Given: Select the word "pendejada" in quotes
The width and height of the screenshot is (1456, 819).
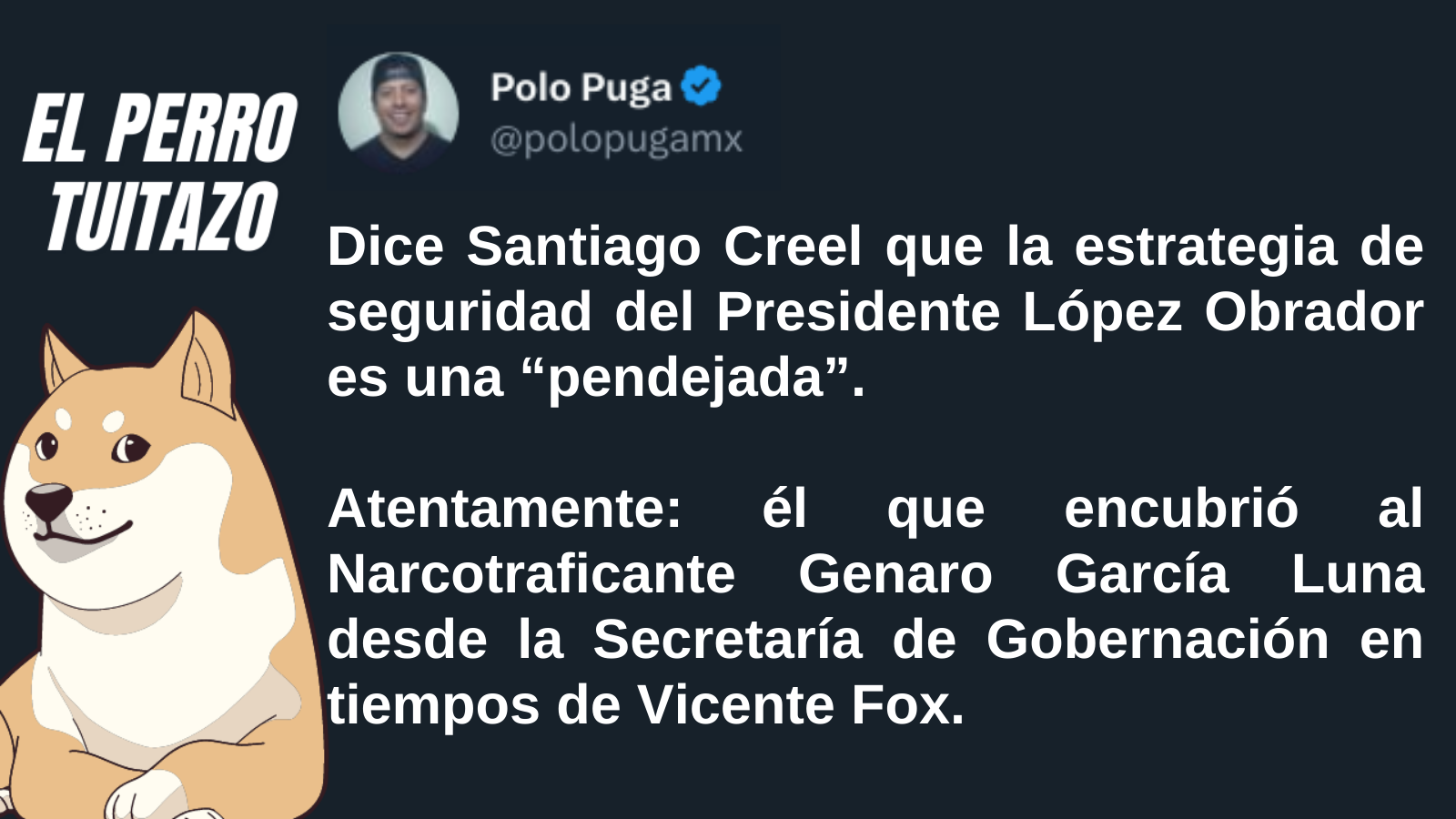Looking at the screenshot, I should (x=687, y=378).
